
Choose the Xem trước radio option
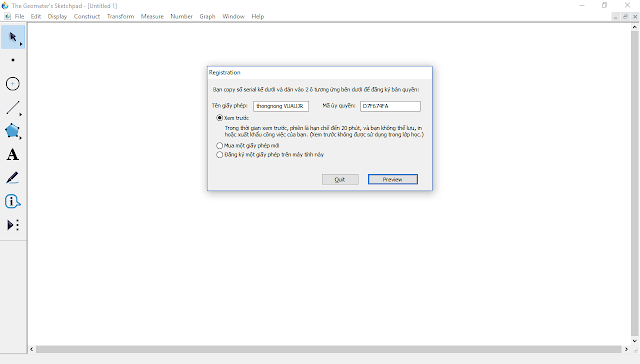(220, 118)
